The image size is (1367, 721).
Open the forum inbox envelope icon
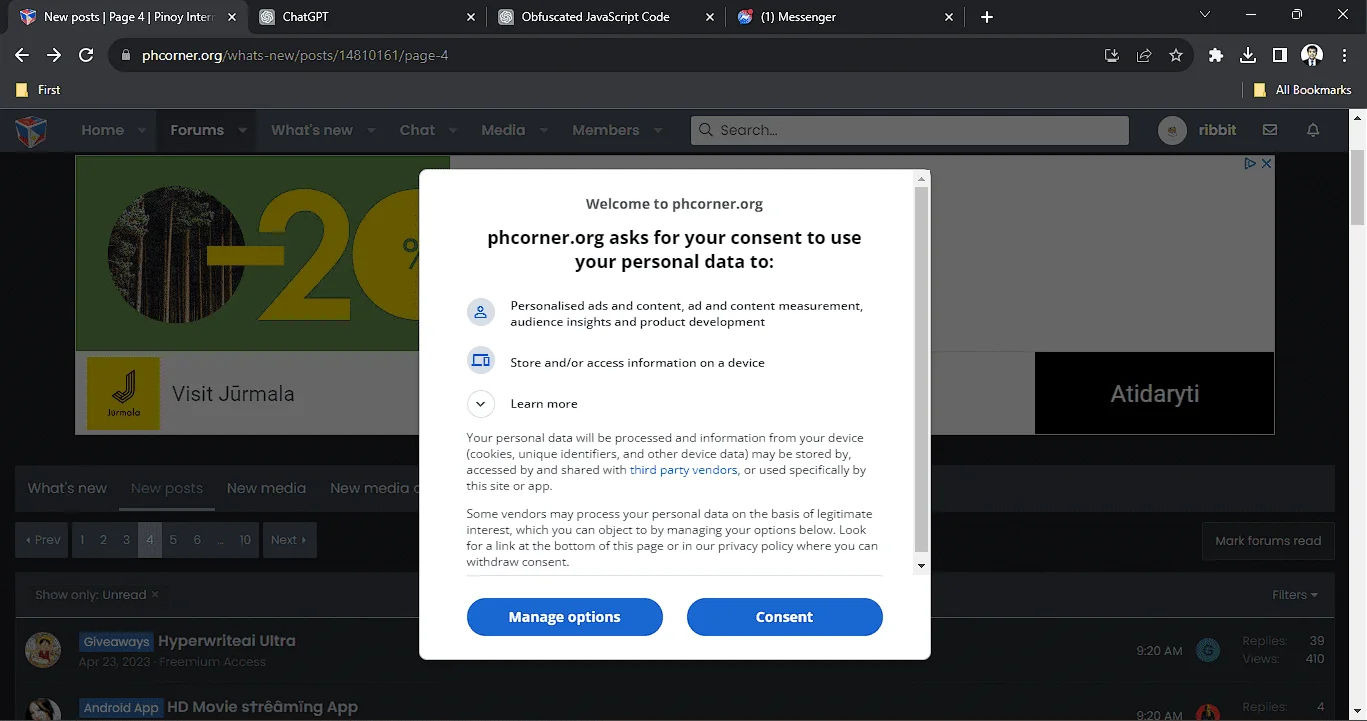[1270, 130]
